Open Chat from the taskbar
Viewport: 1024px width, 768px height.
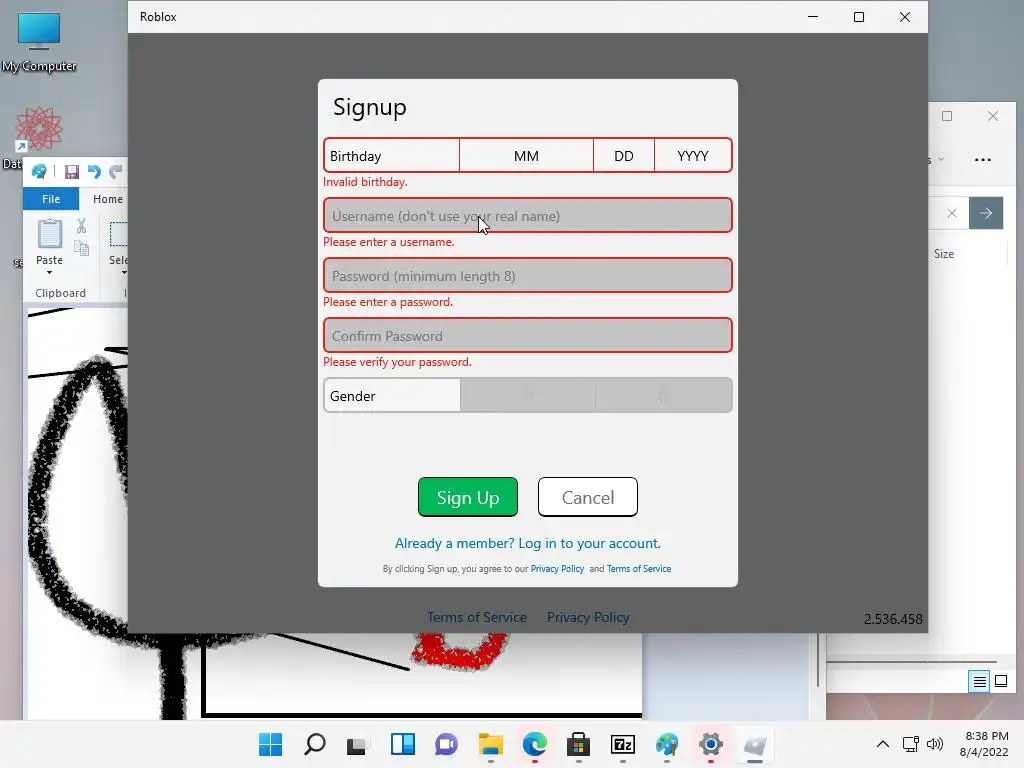tap(447, 744)
